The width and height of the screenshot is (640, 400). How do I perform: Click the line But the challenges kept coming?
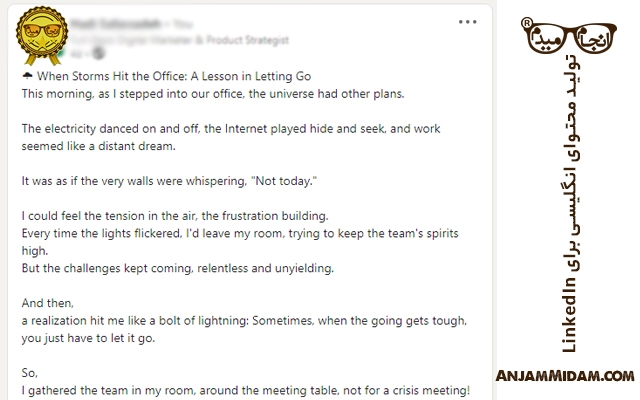tap(178, 268)
